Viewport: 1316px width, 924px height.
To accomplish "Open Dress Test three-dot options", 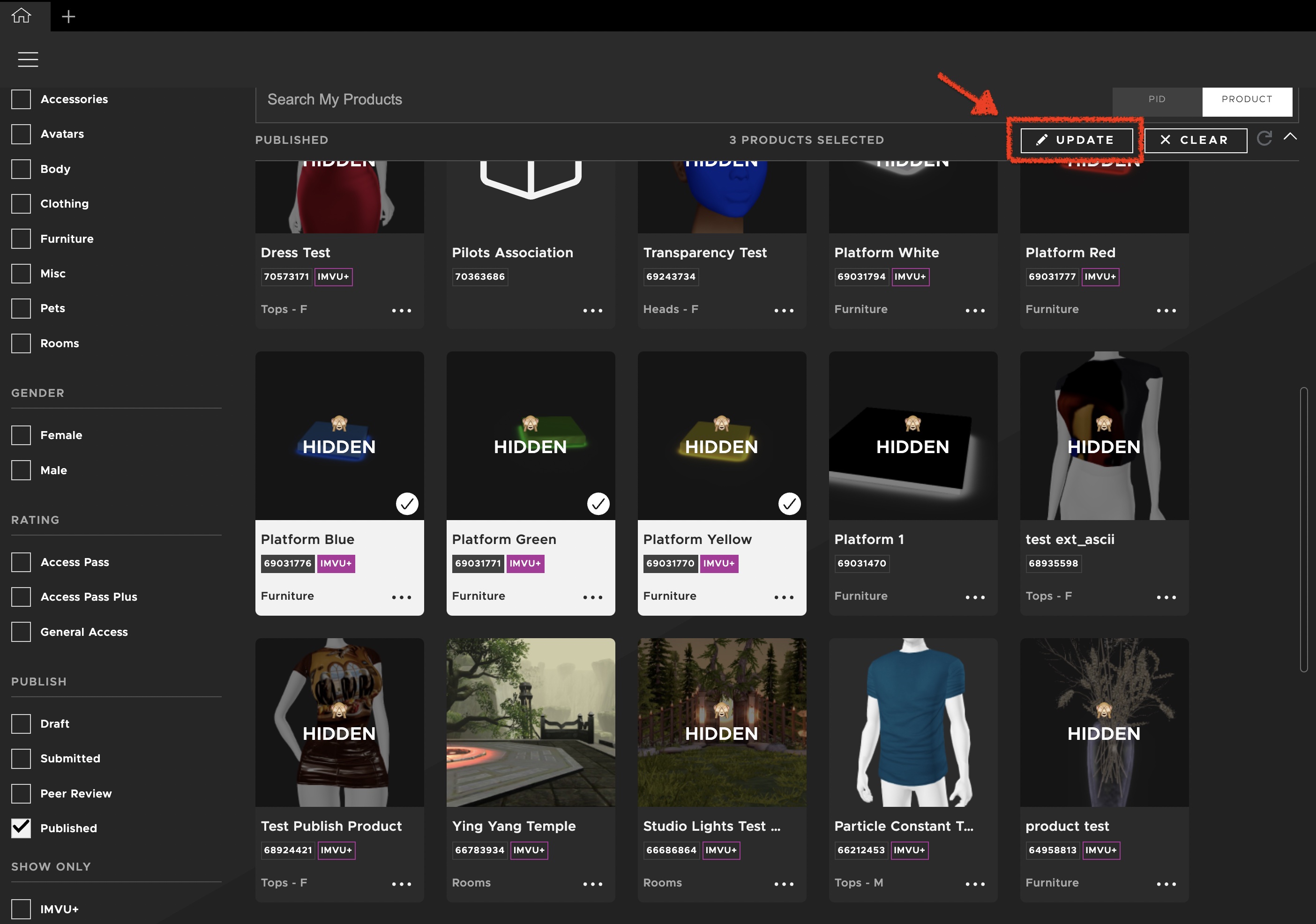I will (401, 311).
